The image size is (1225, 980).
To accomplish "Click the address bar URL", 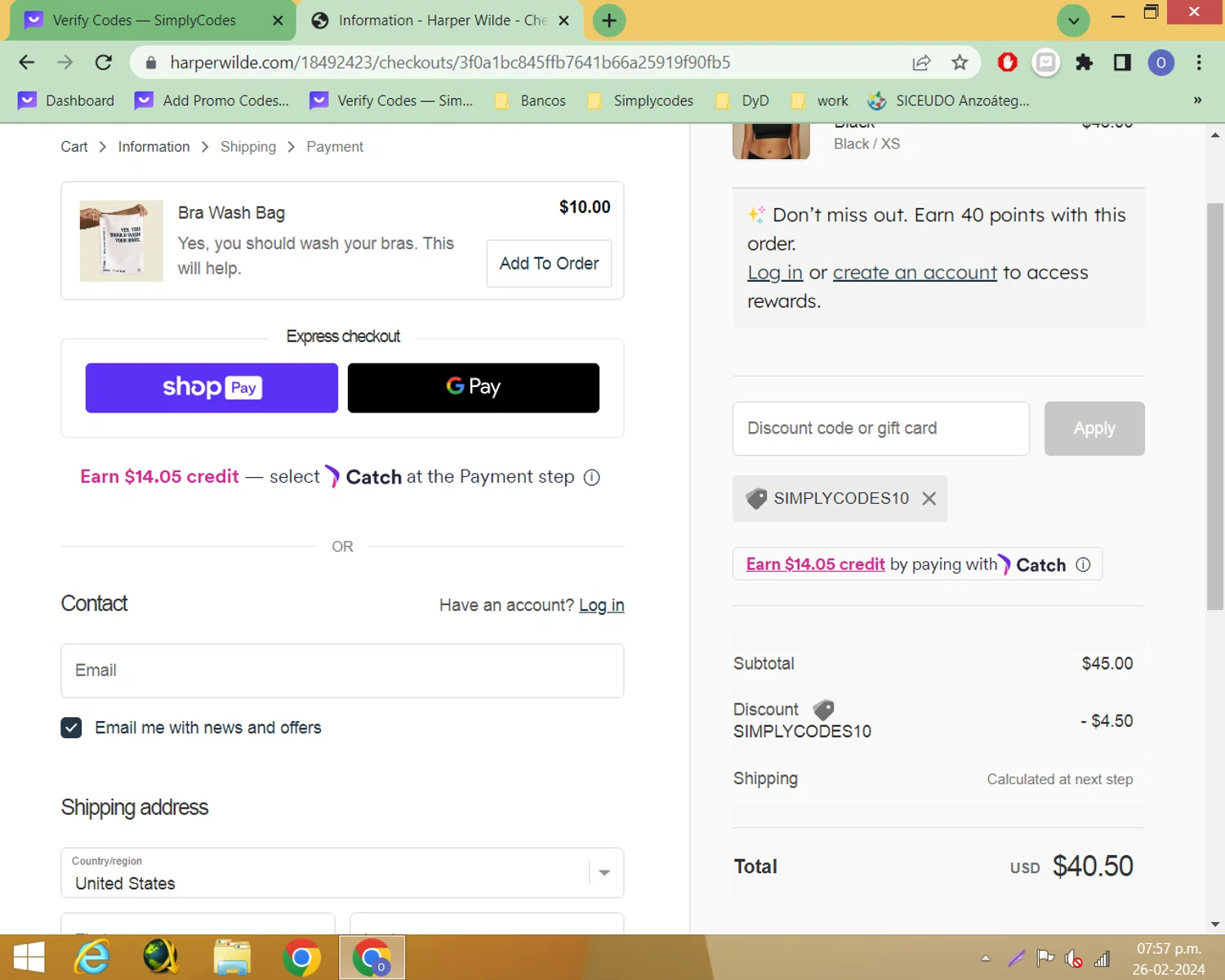I will (450, 62).
